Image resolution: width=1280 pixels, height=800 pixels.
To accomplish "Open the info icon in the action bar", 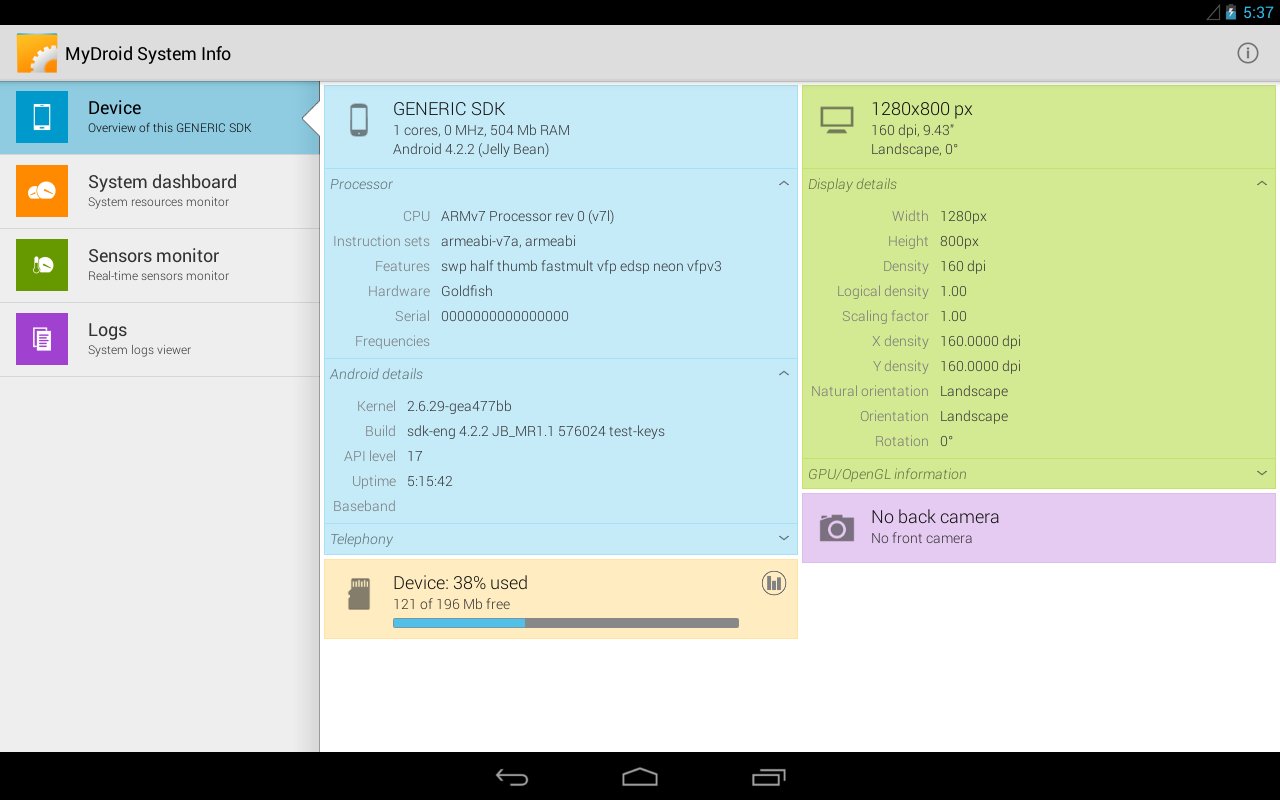I will coord(1247,53).
